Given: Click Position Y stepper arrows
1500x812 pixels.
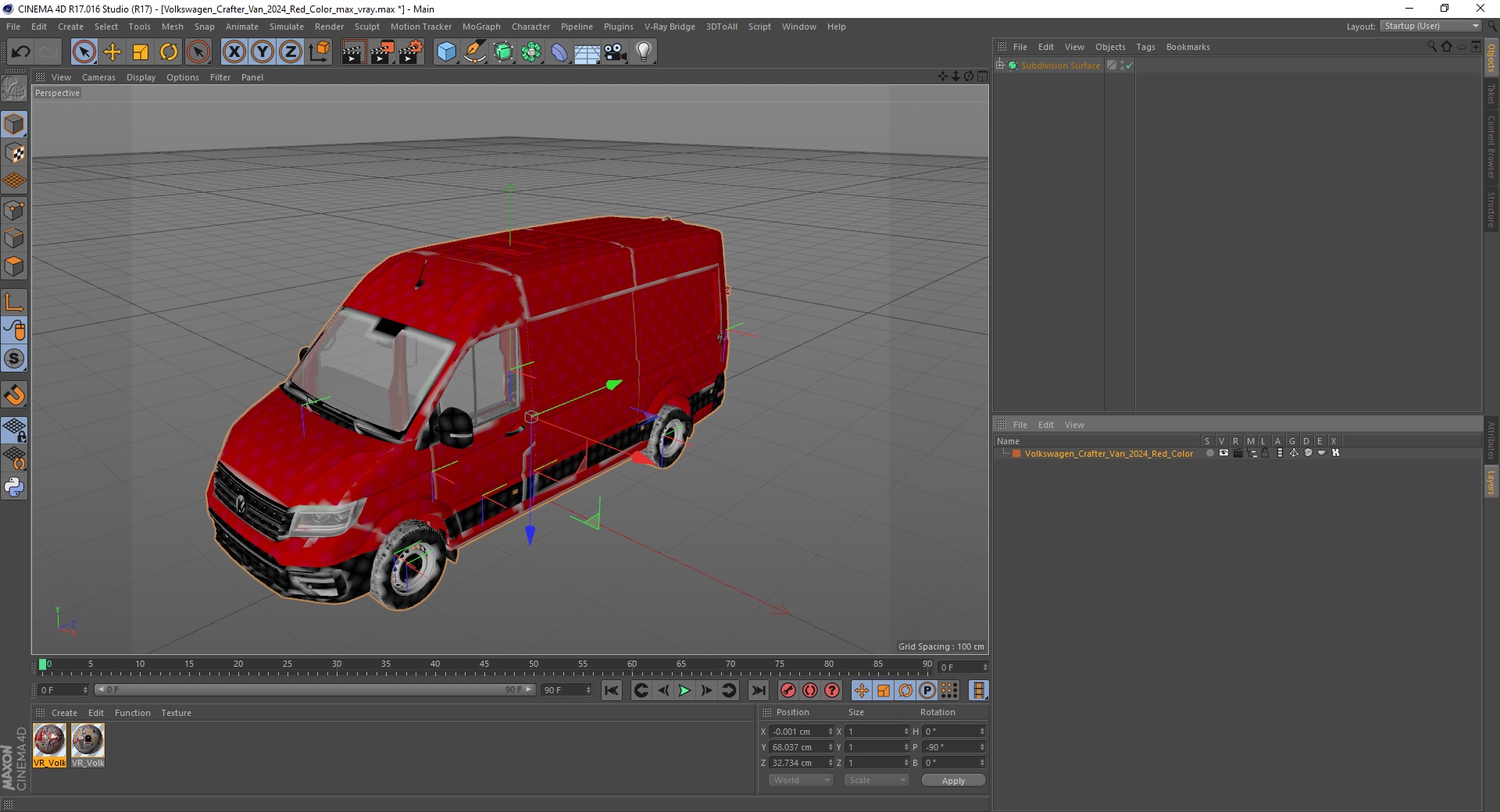Looking at the screenshot, I should [830, 747].
